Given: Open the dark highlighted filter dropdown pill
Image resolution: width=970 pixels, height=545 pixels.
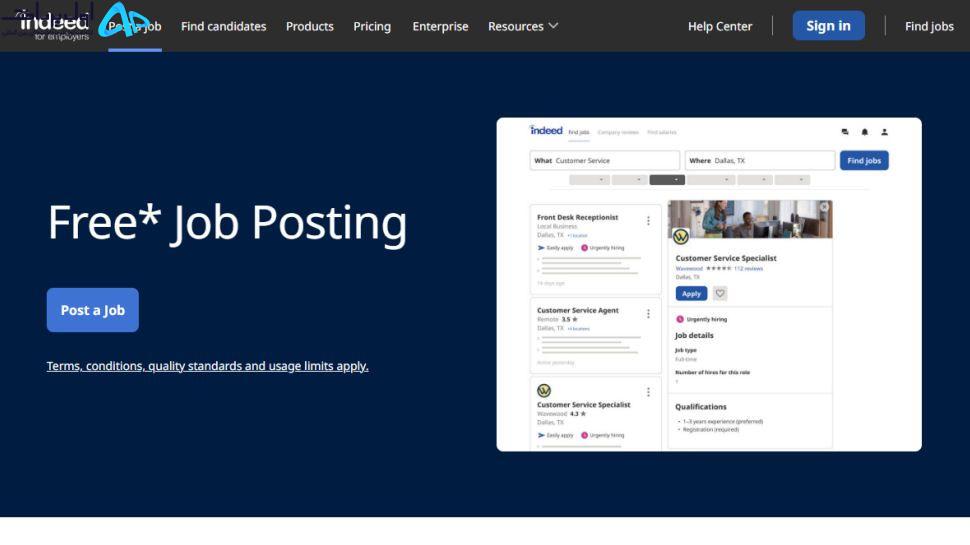Looking at the screenshot, I should tap(667, 180).
